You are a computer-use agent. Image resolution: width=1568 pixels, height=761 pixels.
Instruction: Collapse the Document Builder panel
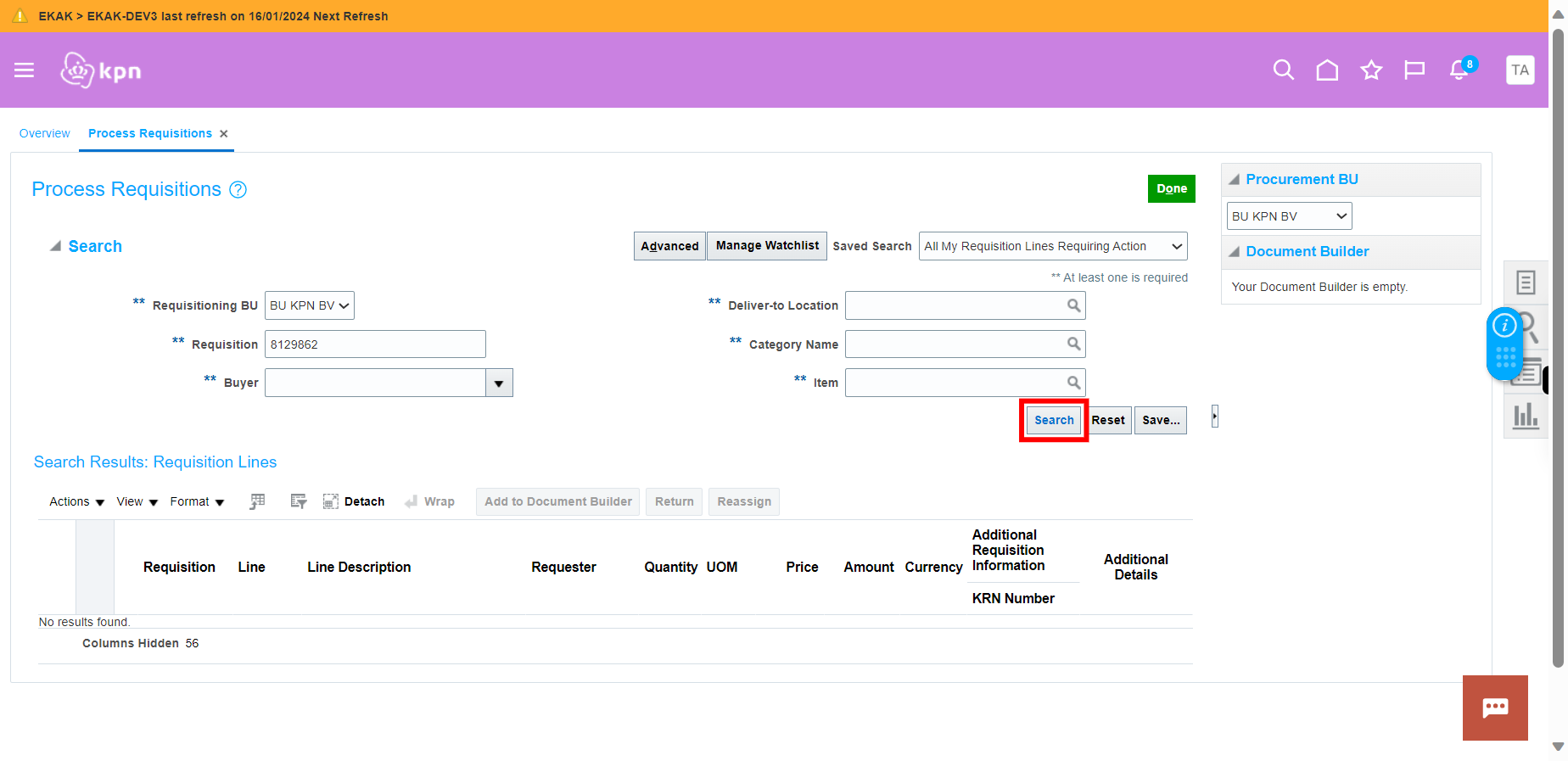tap(1235, 252)
